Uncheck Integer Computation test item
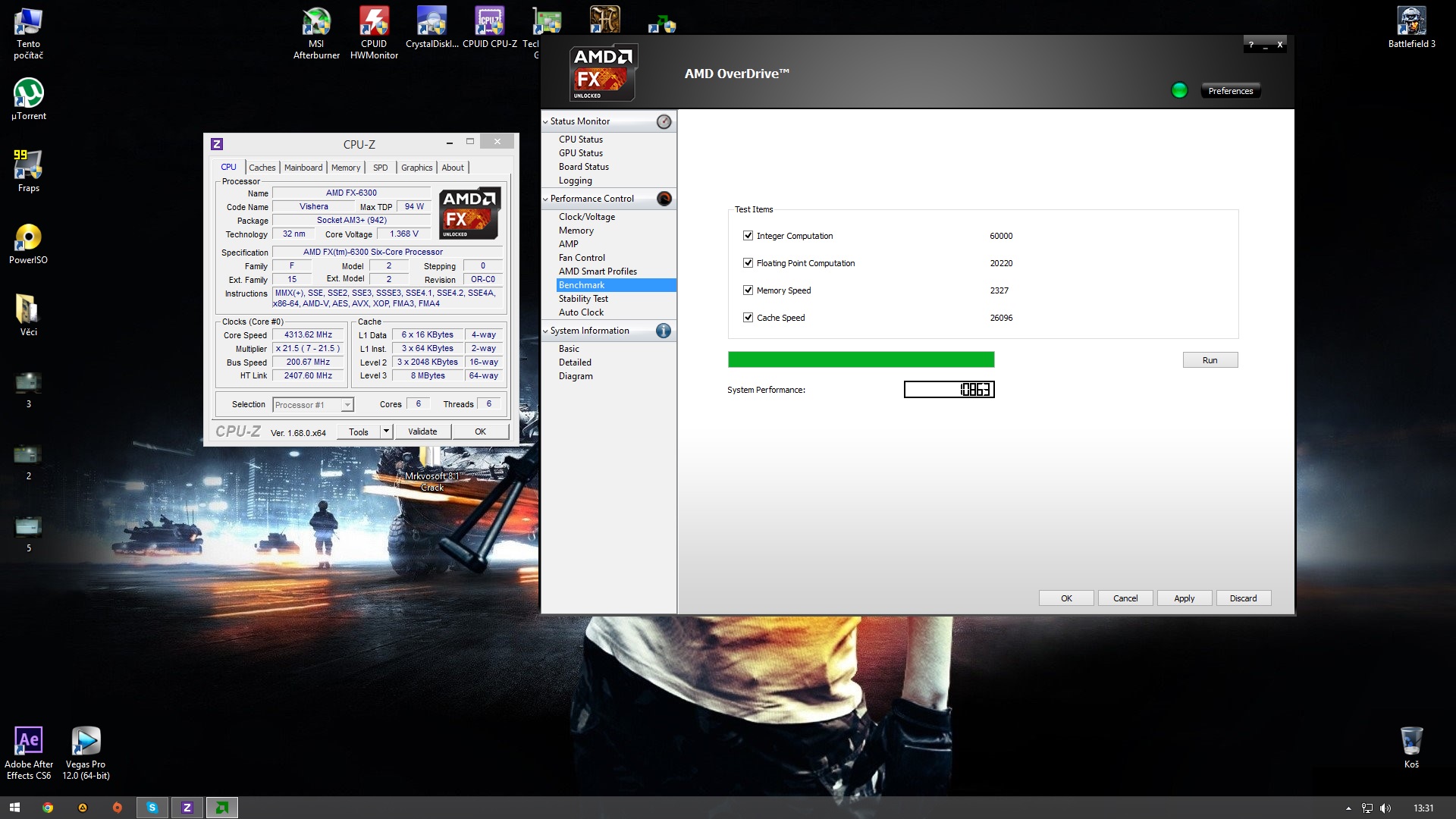 coord(748,236)
